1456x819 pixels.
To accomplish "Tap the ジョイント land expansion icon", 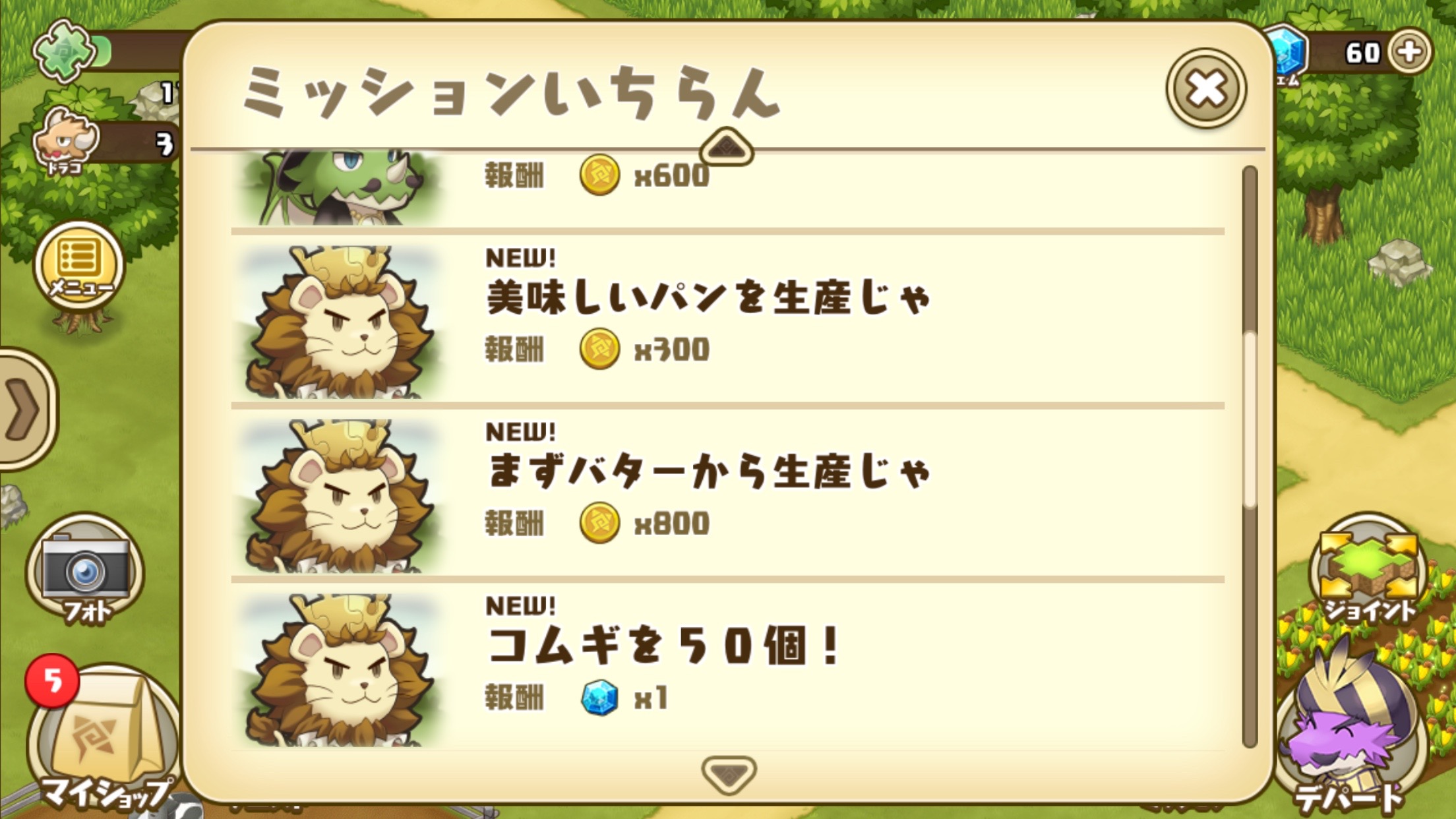I will (1368, 569).
